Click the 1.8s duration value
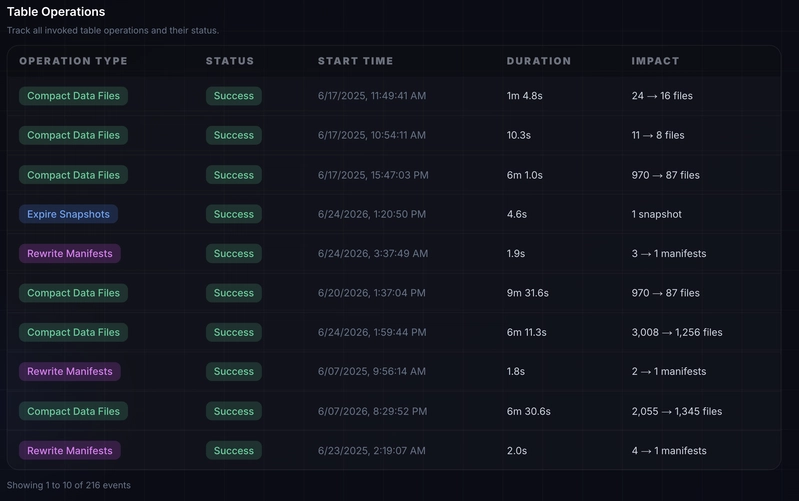Screen dimensions: 799x501 [516, 372]
